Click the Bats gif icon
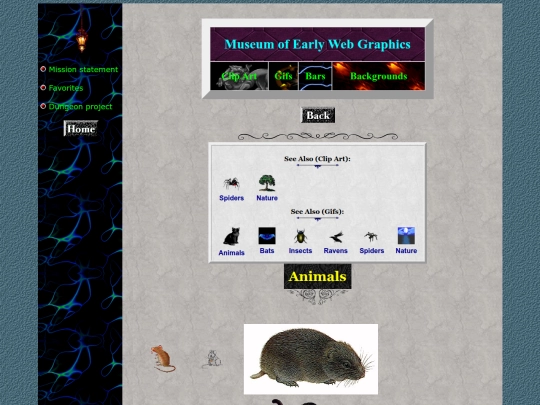 point(267,236)
